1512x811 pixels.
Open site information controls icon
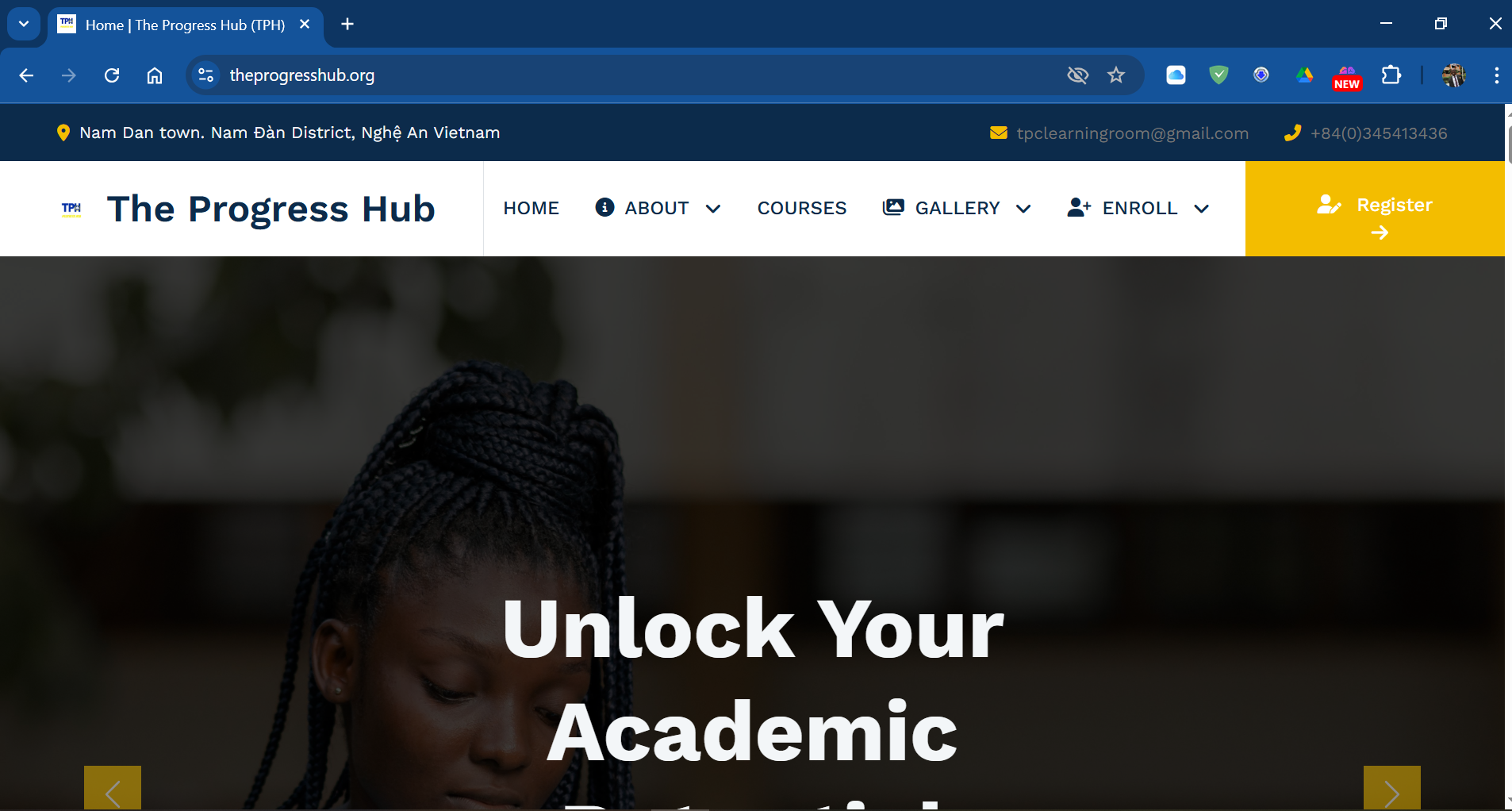pyautogui.click(x=206, y=75)
